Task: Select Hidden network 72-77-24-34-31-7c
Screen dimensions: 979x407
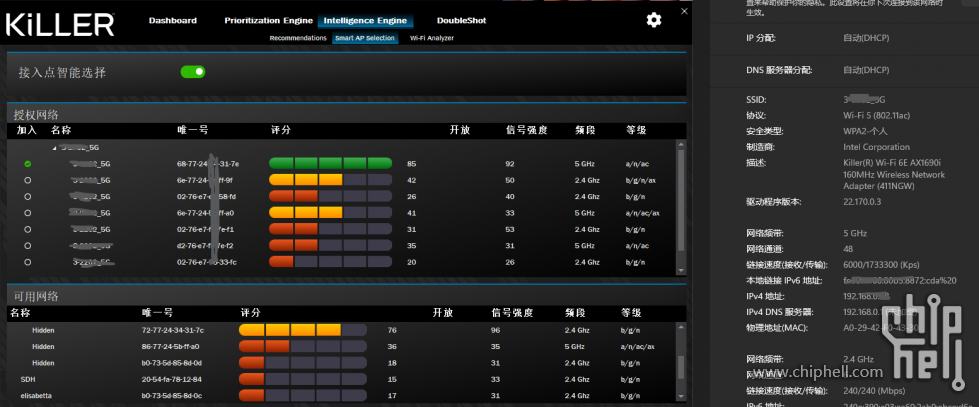Action: tap(342, 330)
